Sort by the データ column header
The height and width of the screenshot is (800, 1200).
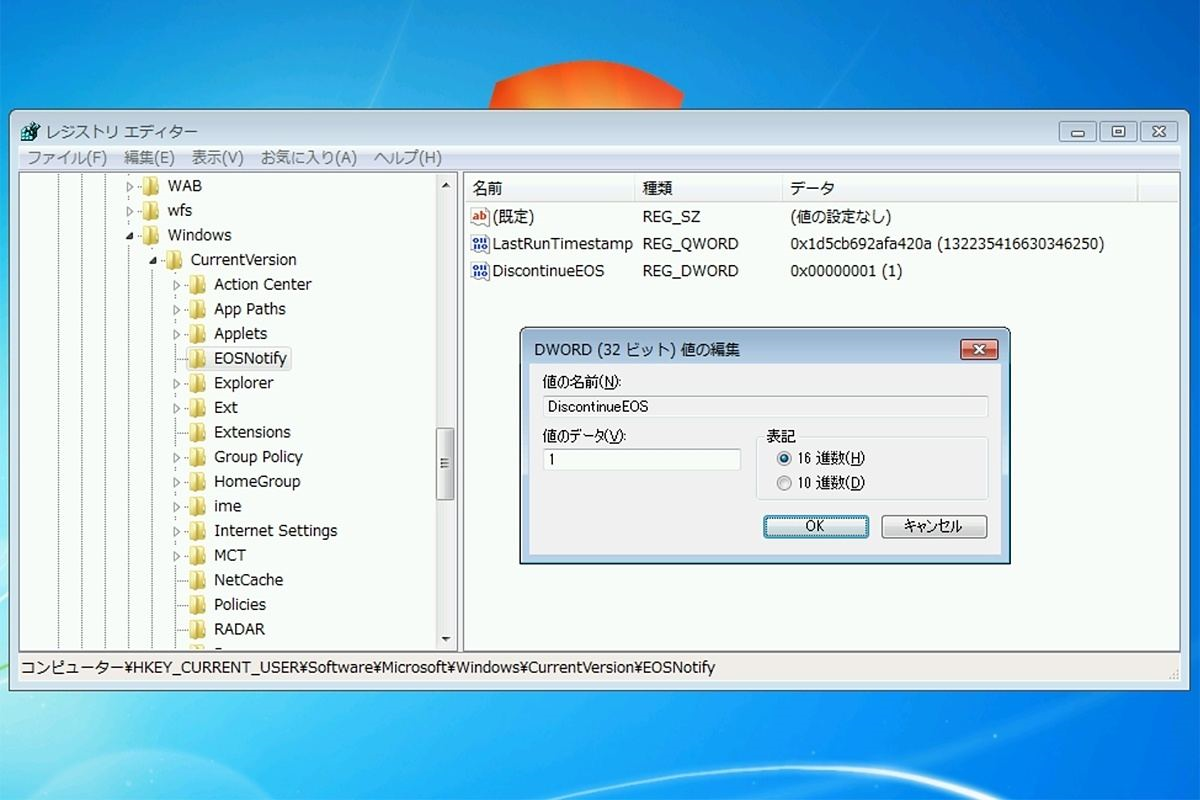pyautogui.click(x=960, y=187)
